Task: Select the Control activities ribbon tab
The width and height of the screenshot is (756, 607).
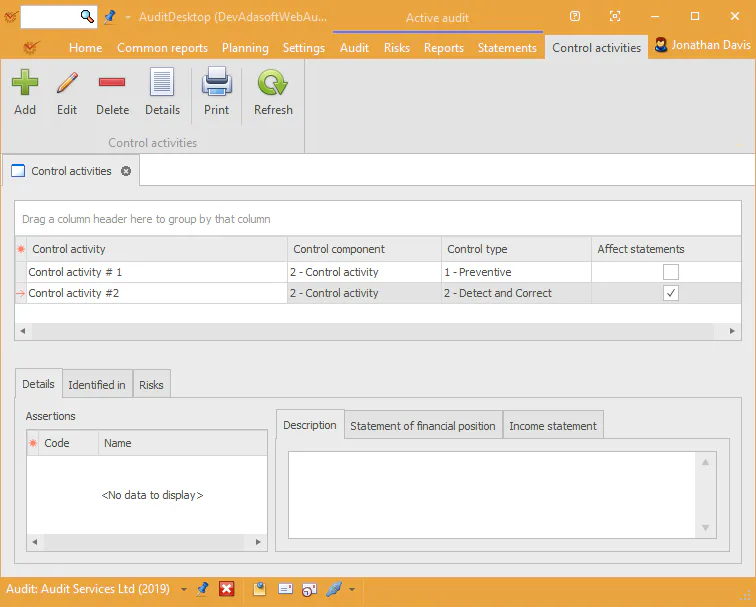Action: 596,48
